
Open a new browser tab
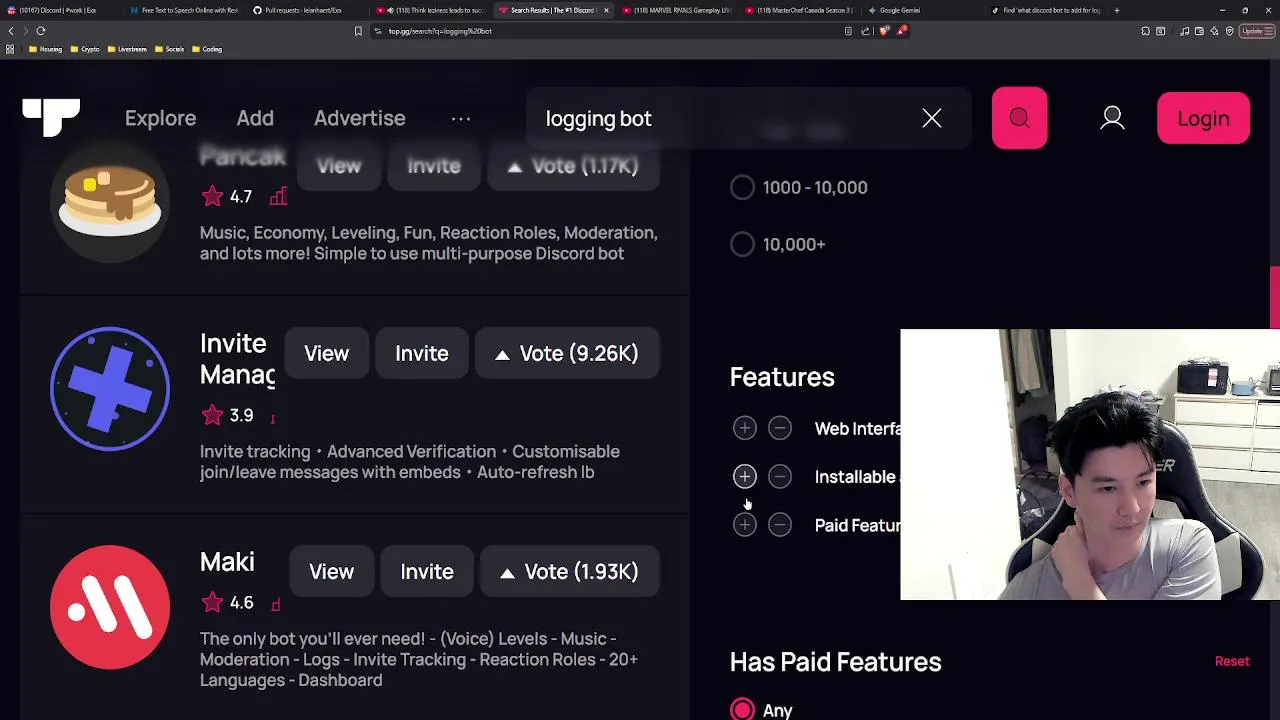(x=1116, y=10)
